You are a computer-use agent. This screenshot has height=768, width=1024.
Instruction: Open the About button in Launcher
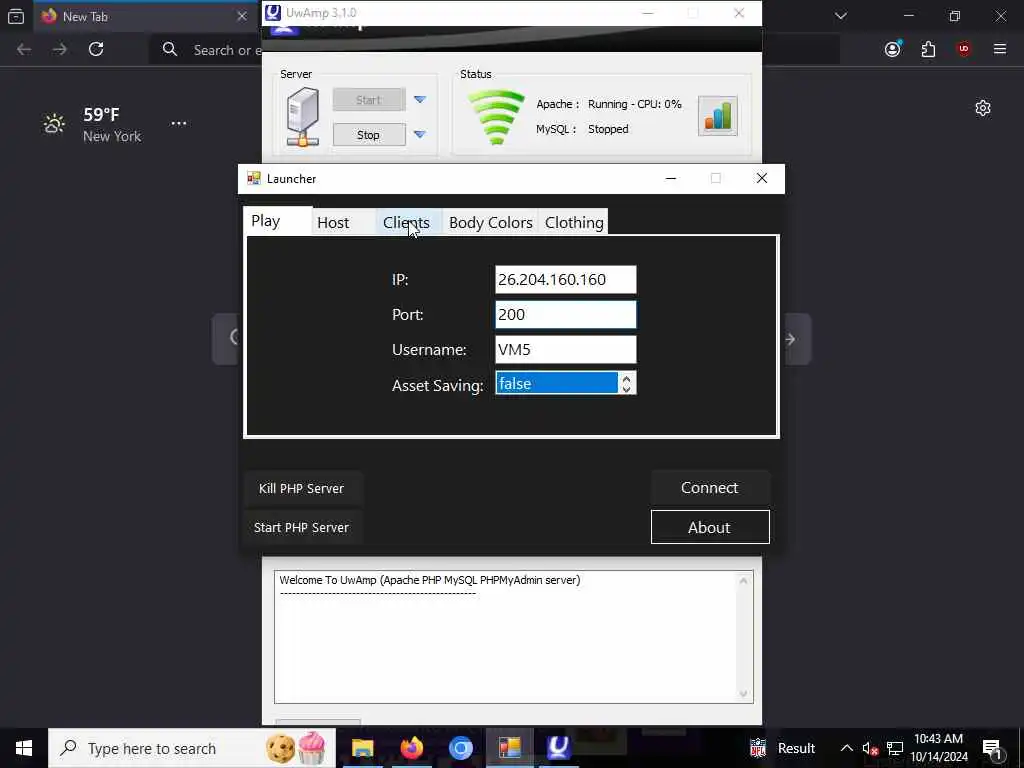pyautogui.click(x=710, y=527)
